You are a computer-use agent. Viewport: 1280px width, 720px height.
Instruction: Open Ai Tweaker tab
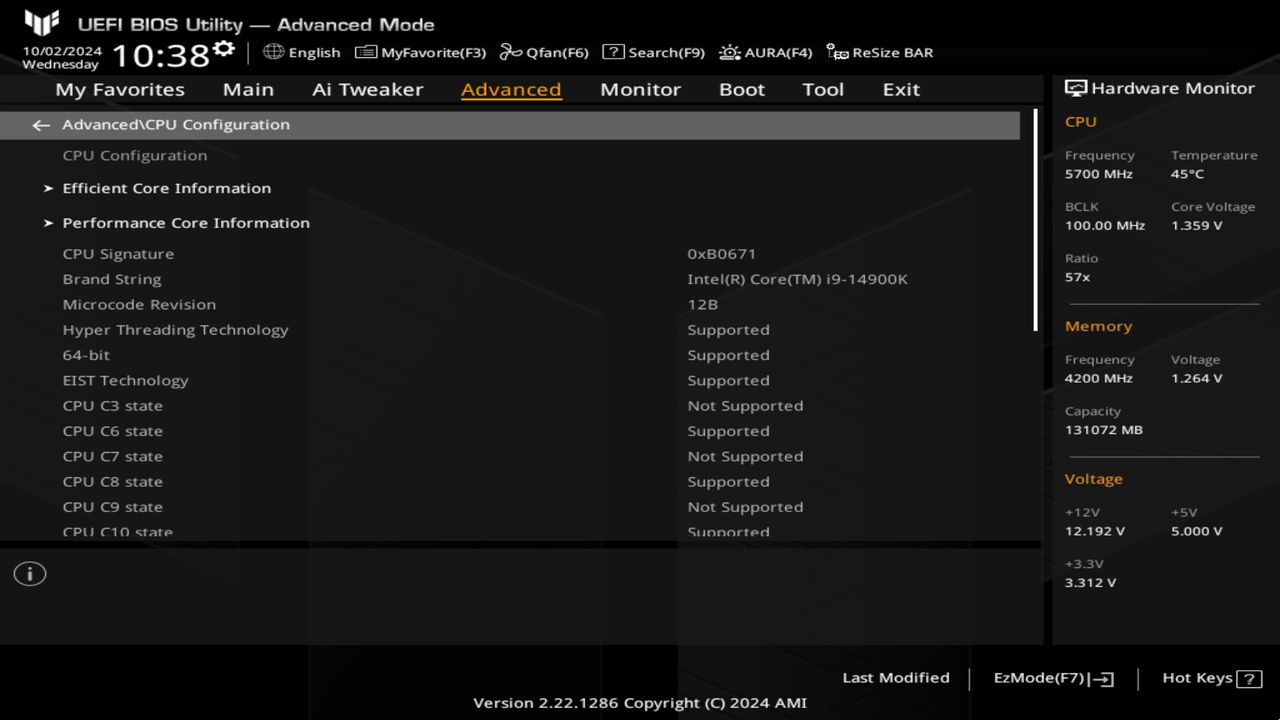click(367, 89)
